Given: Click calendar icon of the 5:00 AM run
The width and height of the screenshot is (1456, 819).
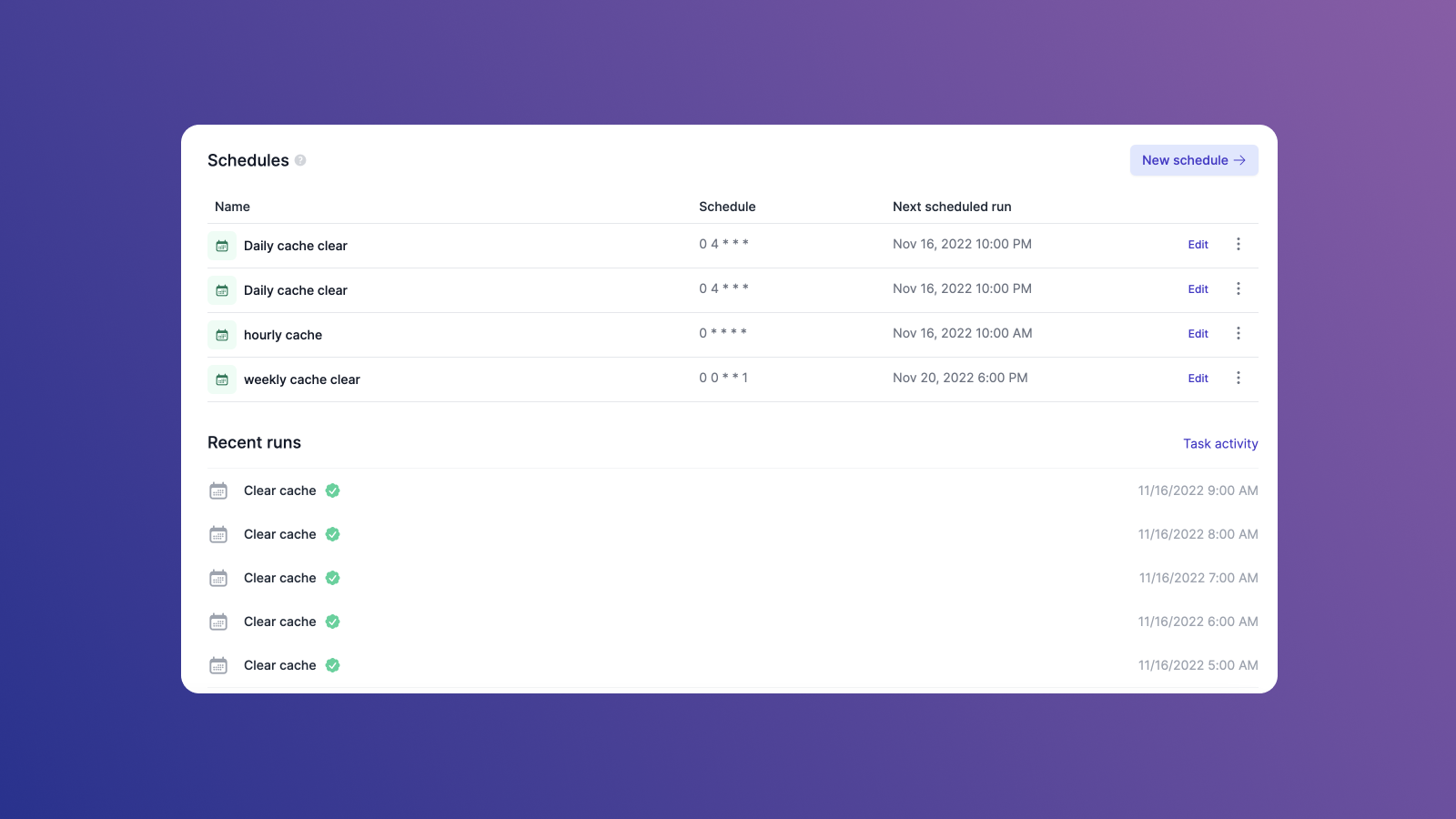Looking at the screenshot, I should coord(218,665).
